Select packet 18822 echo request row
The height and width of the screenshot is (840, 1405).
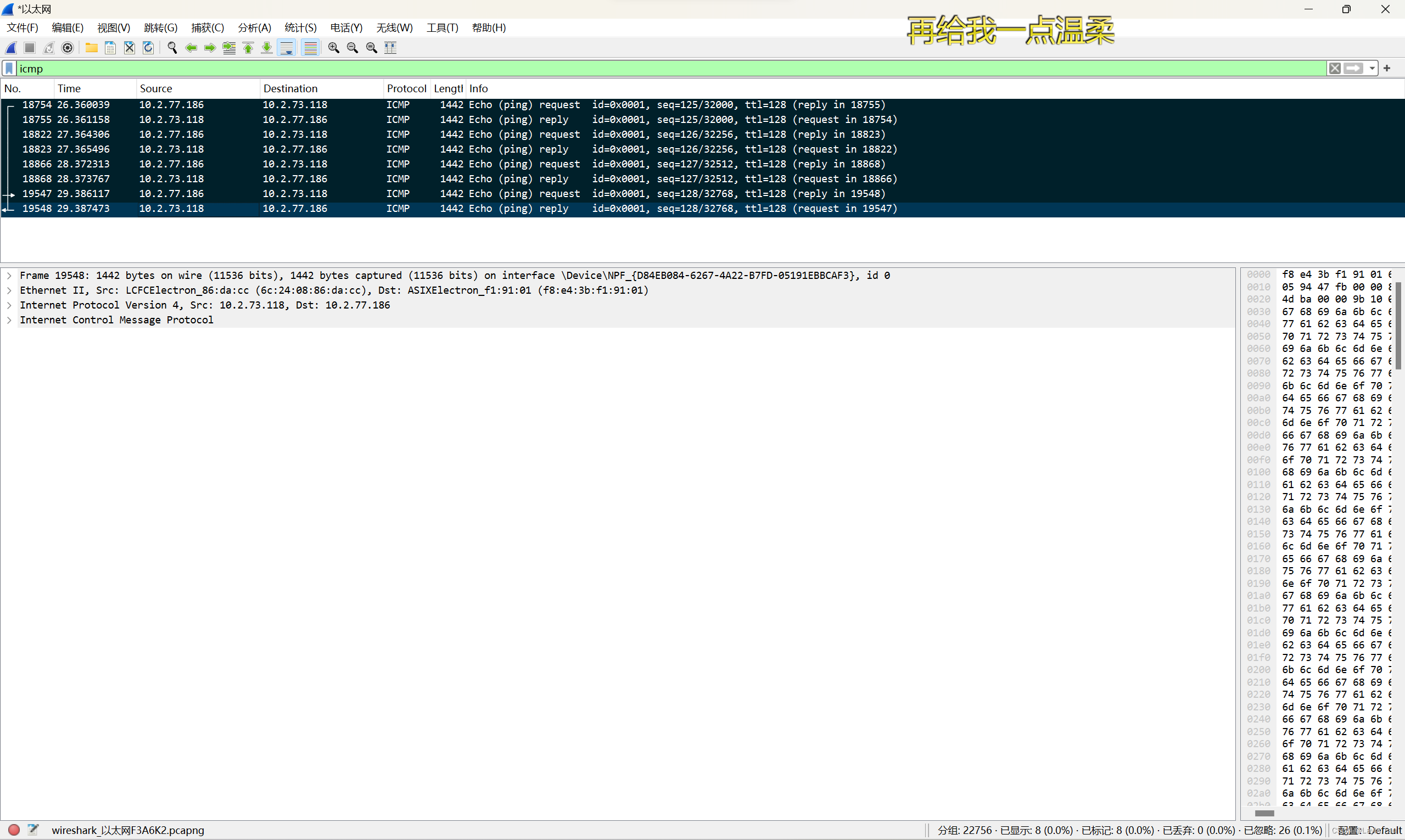click(x=702, y=134)
